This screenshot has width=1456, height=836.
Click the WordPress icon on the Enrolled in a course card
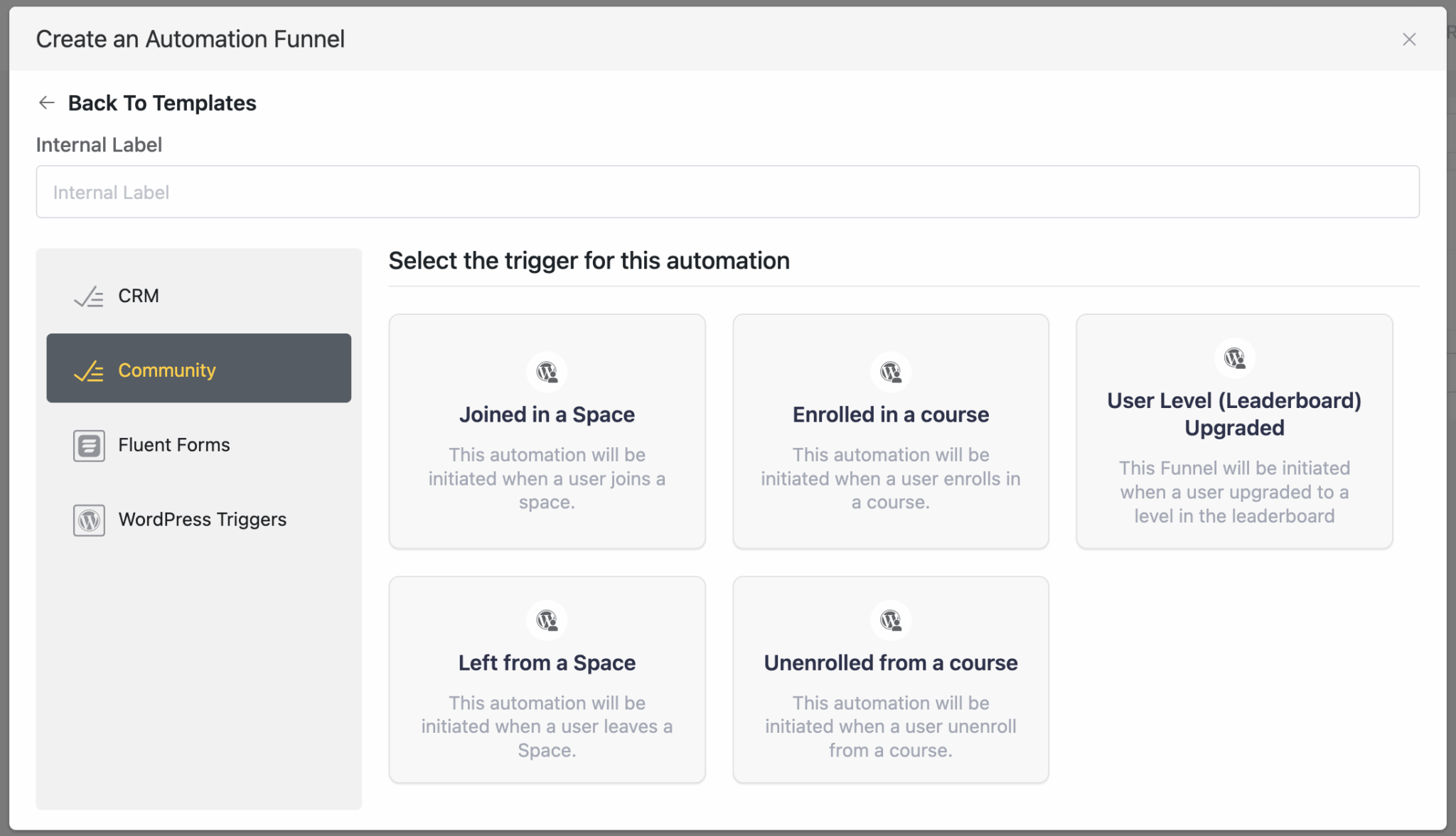tap(890, 371)
